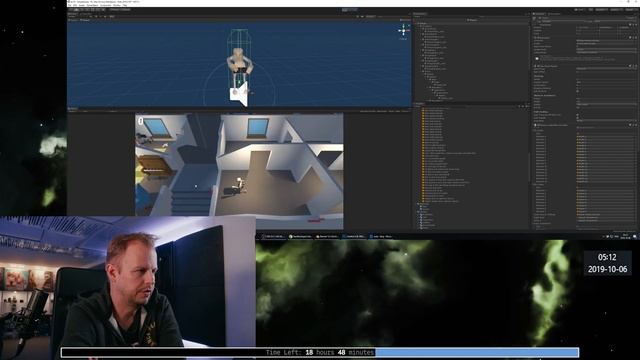Image resolution: width=640 pixels, height=360 pixels.
Task: Click the player character in Game view
Action: tap(240, 184)
